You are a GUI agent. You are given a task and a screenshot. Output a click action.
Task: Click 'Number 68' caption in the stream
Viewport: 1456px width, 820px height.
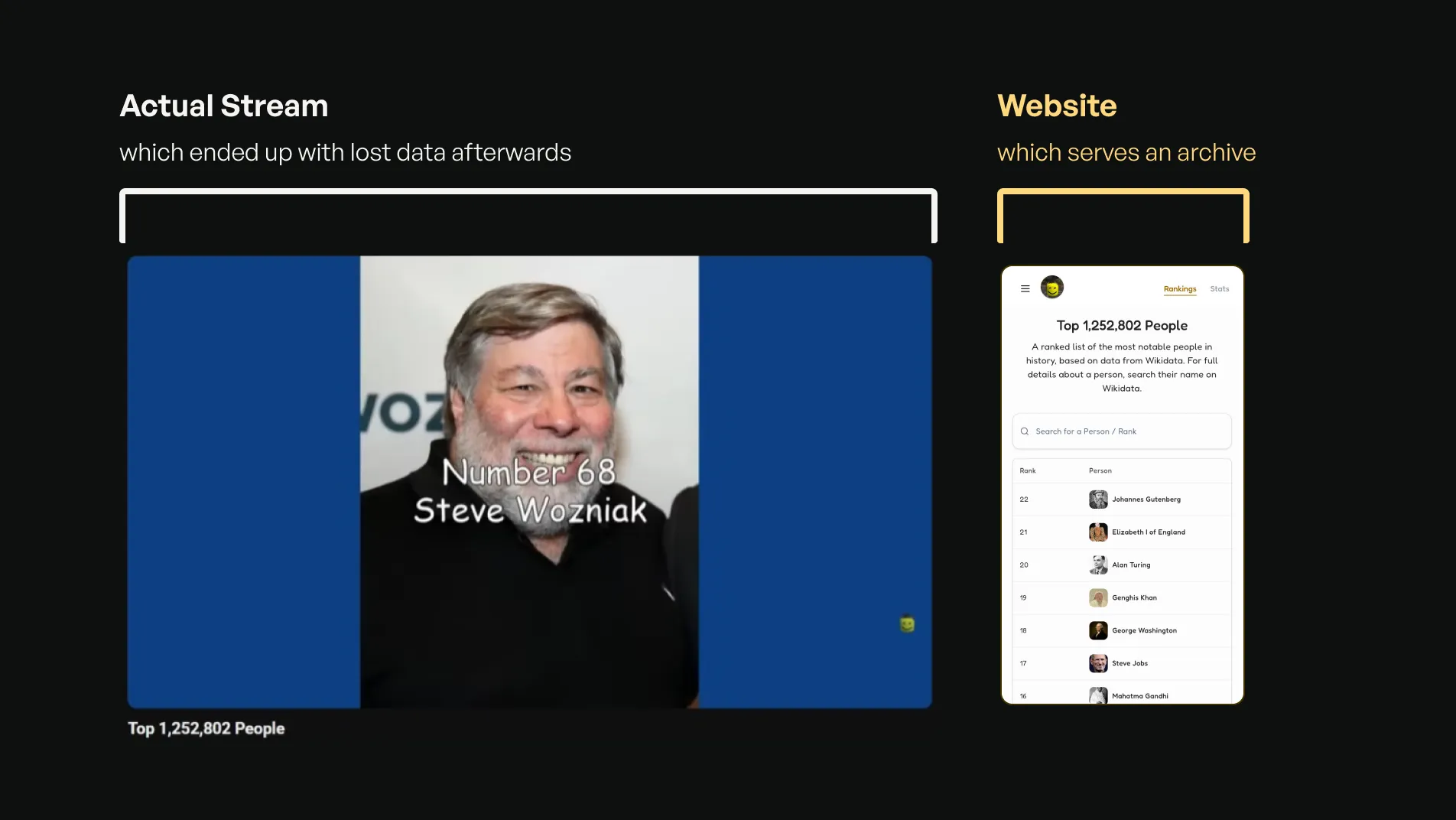click(529, 472)
